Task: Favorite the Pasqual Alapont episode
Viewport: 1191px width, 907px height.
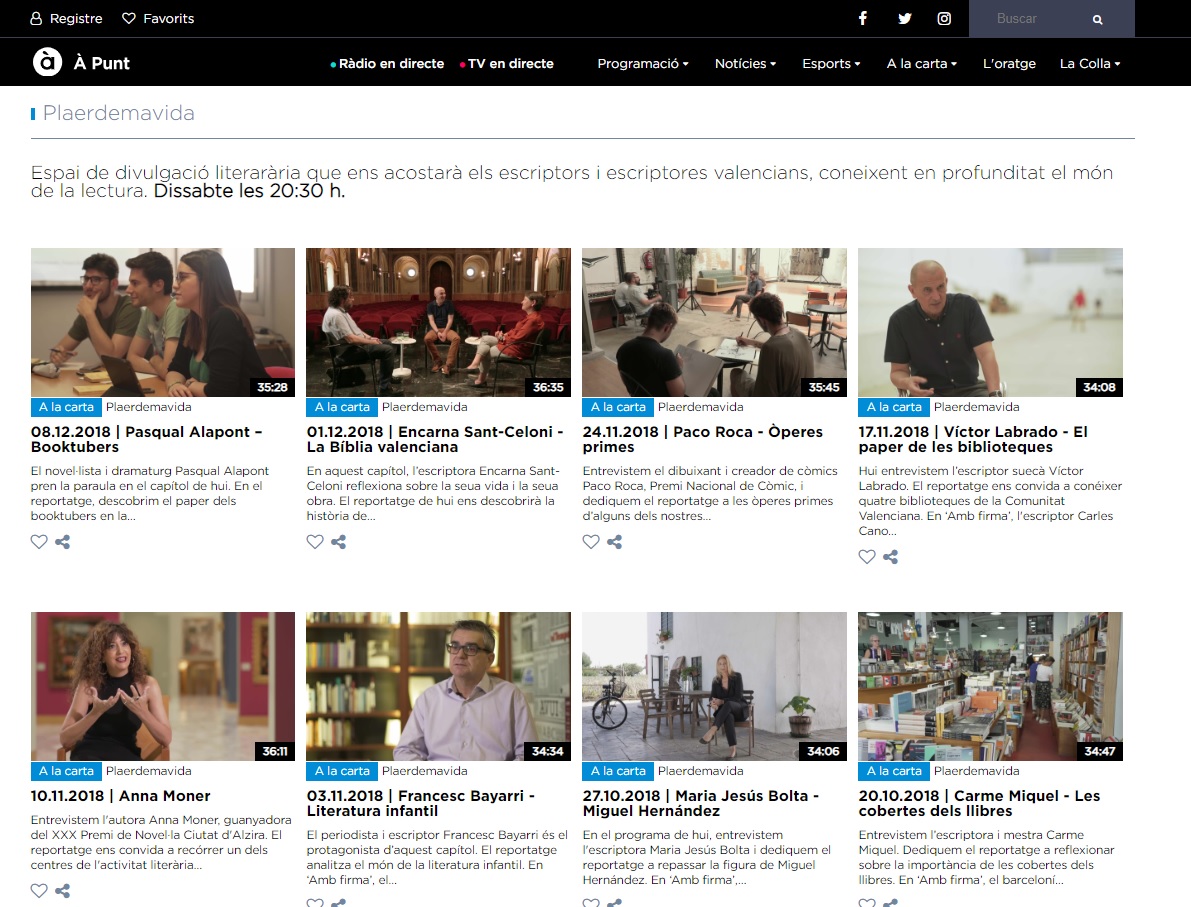Action: 39,542
